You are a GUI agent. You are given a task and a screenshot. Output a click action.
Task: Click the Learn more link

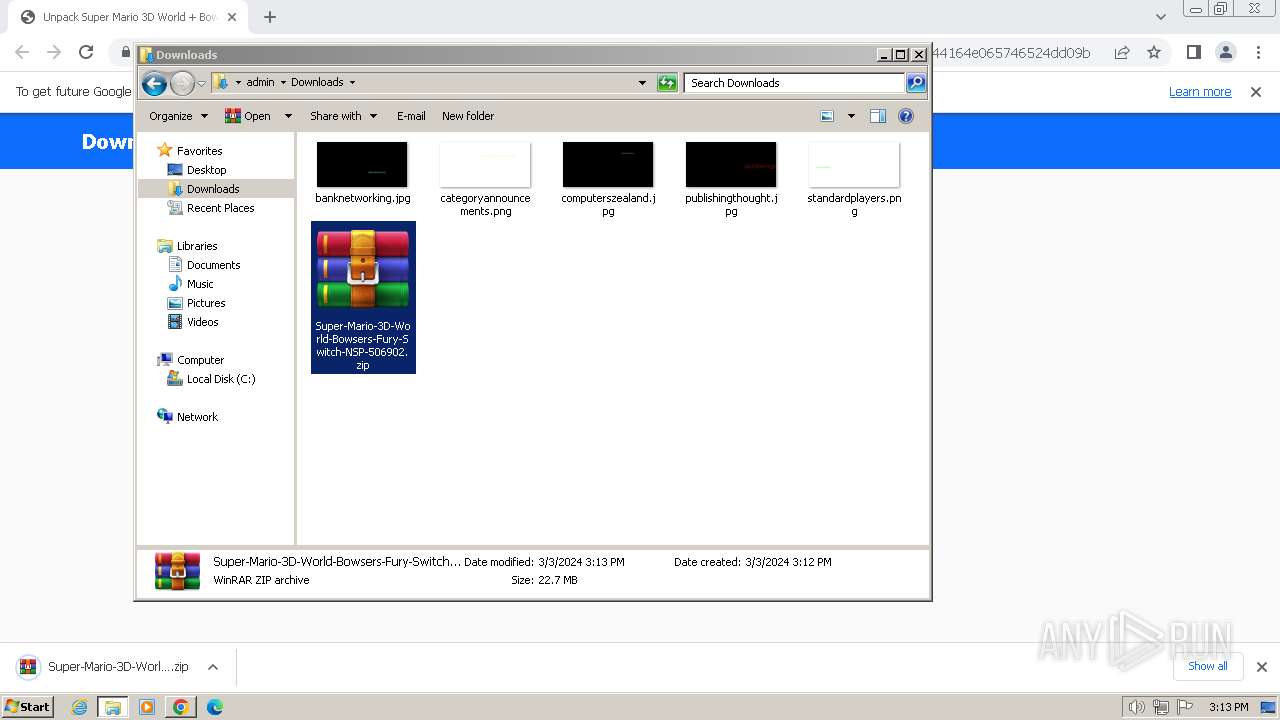point(1200,91)
